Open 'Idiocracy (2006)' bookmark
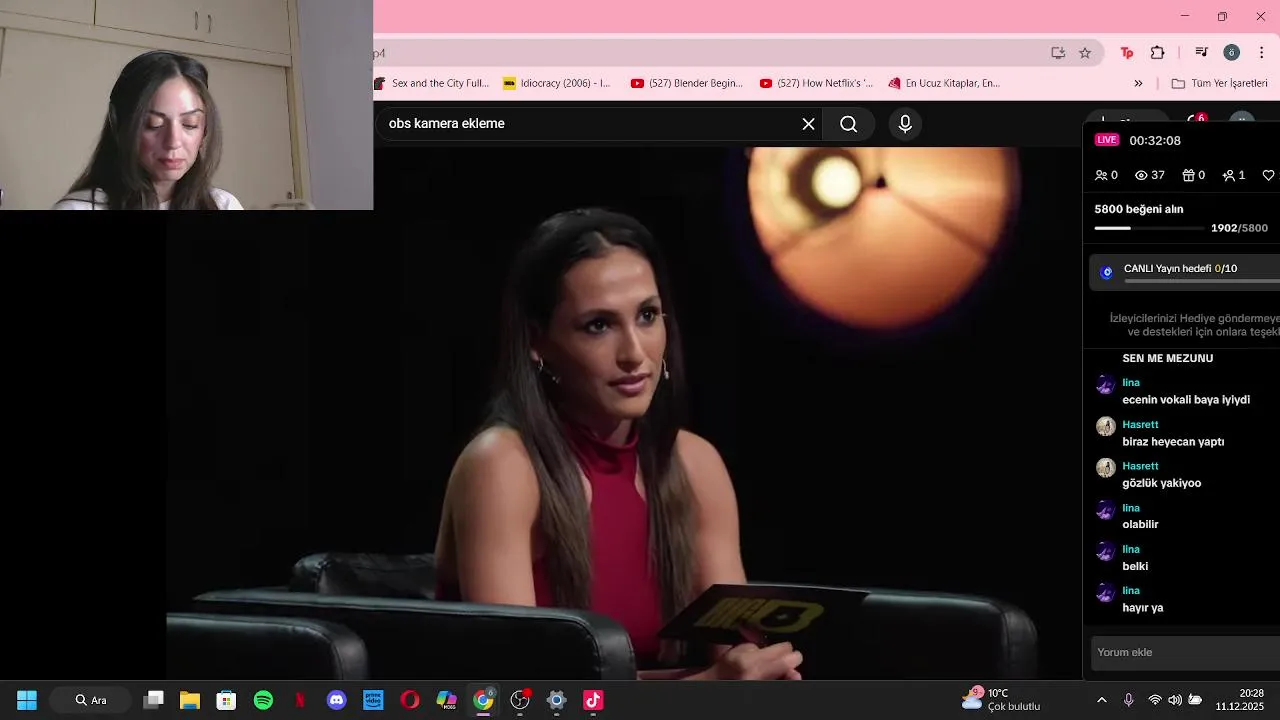This screenshot has height=720, width=1280. (557, 83)
